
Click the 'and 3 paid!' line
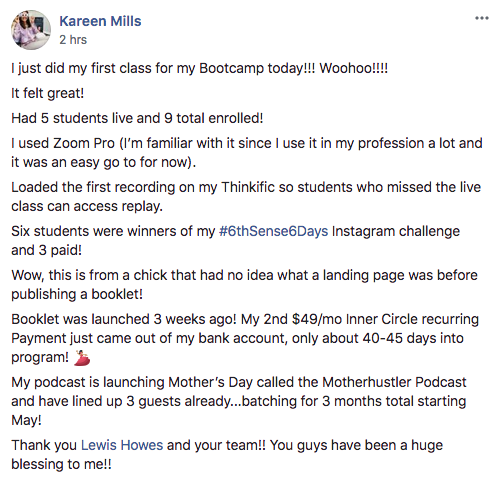(46, 250)
